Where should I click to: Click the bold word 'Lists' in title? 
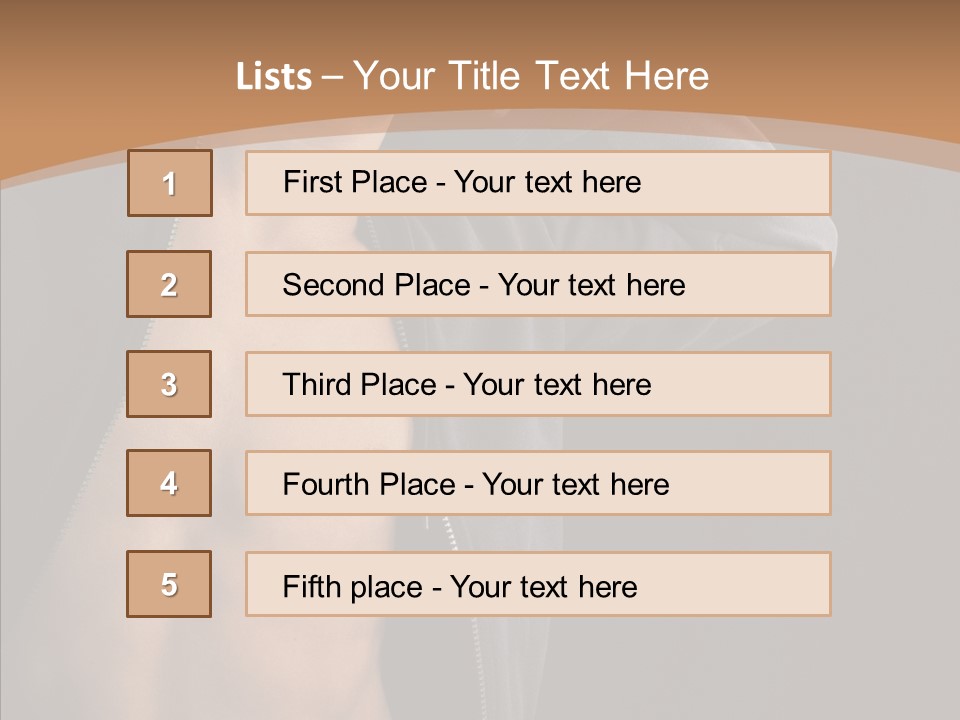pyautogui.click(x=274, y=77)
